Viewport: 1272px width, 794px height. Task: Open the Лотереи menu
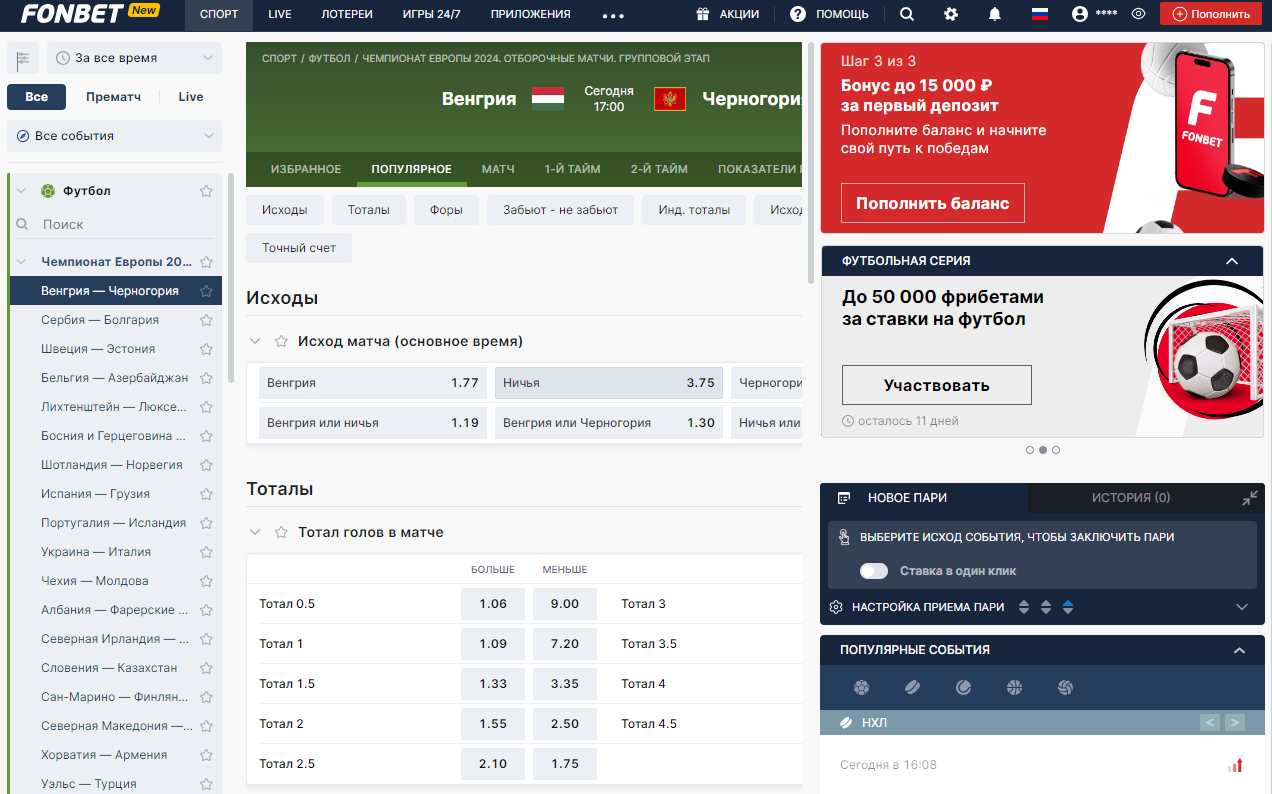[347, 14]
